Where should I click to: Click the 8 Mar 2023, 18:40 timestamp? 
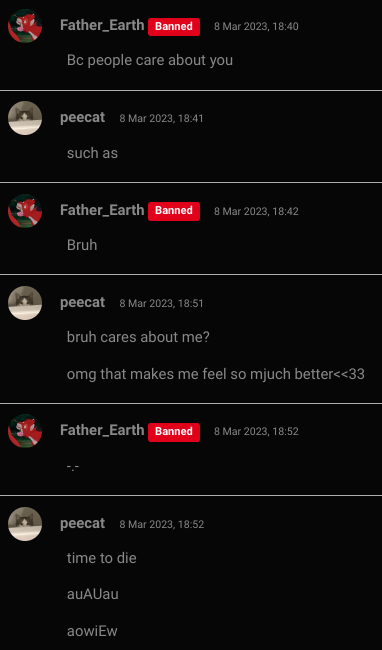point(256,27)
